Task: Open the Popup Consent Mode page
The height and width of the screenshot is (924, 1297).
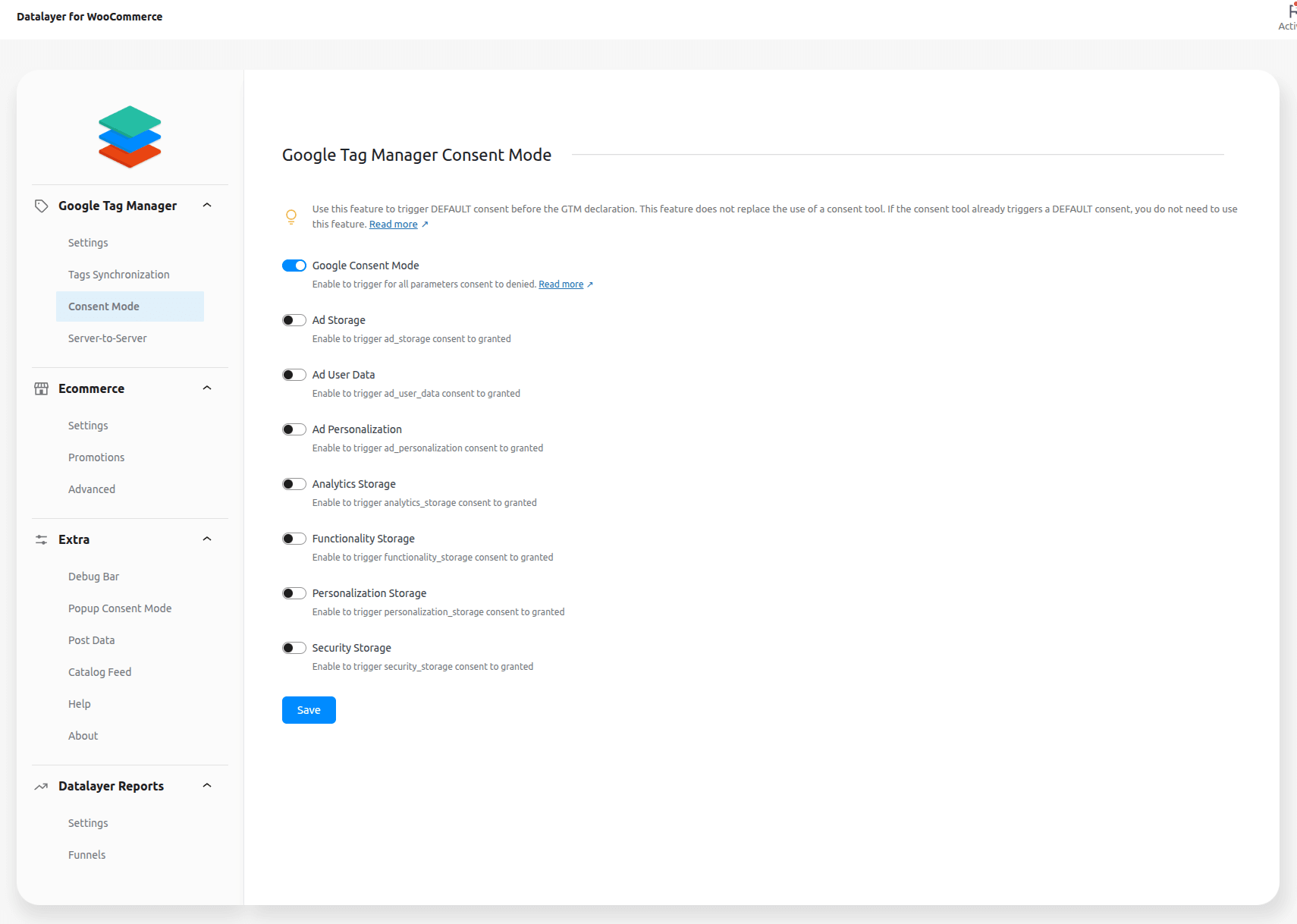Action: click(x=120, y=608)
